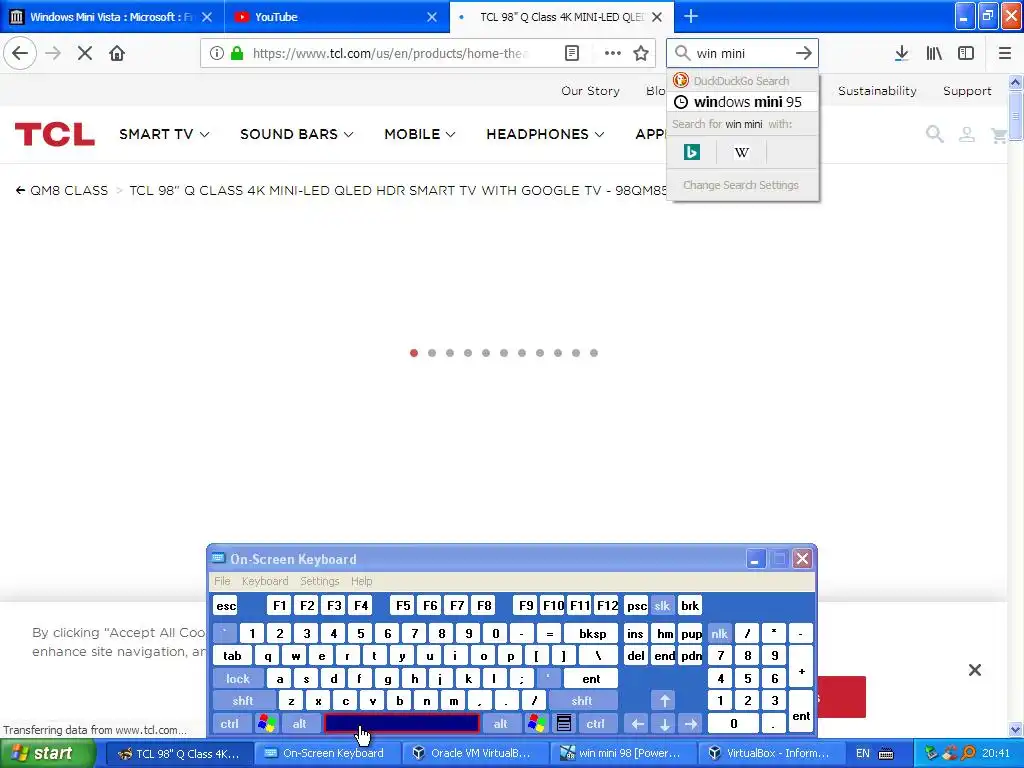The height and width of the screenshot is (768, 1024).
Task: Click the tcl.com address bar URL
Action: click(390, 54)
